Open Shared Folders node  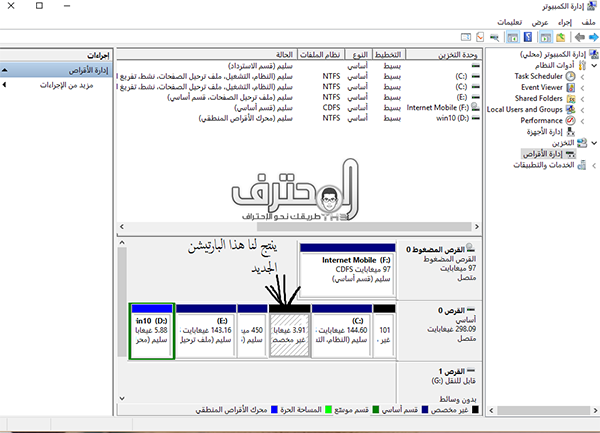[x=540, y=98]
